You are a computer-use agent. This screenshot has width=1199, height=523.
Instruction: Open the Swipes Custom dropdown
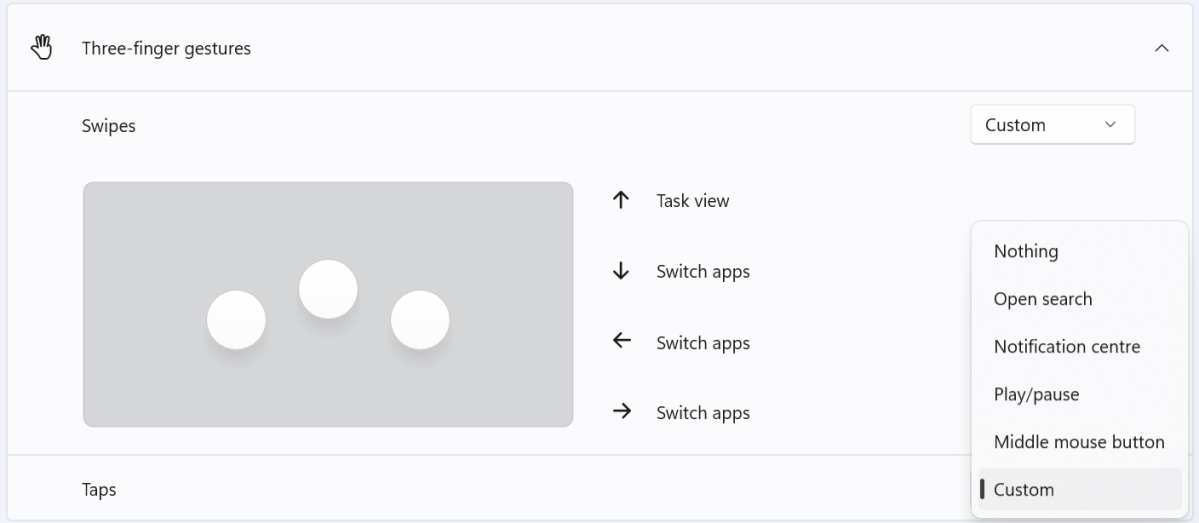pyautogui.click(x=1052, y=125)
